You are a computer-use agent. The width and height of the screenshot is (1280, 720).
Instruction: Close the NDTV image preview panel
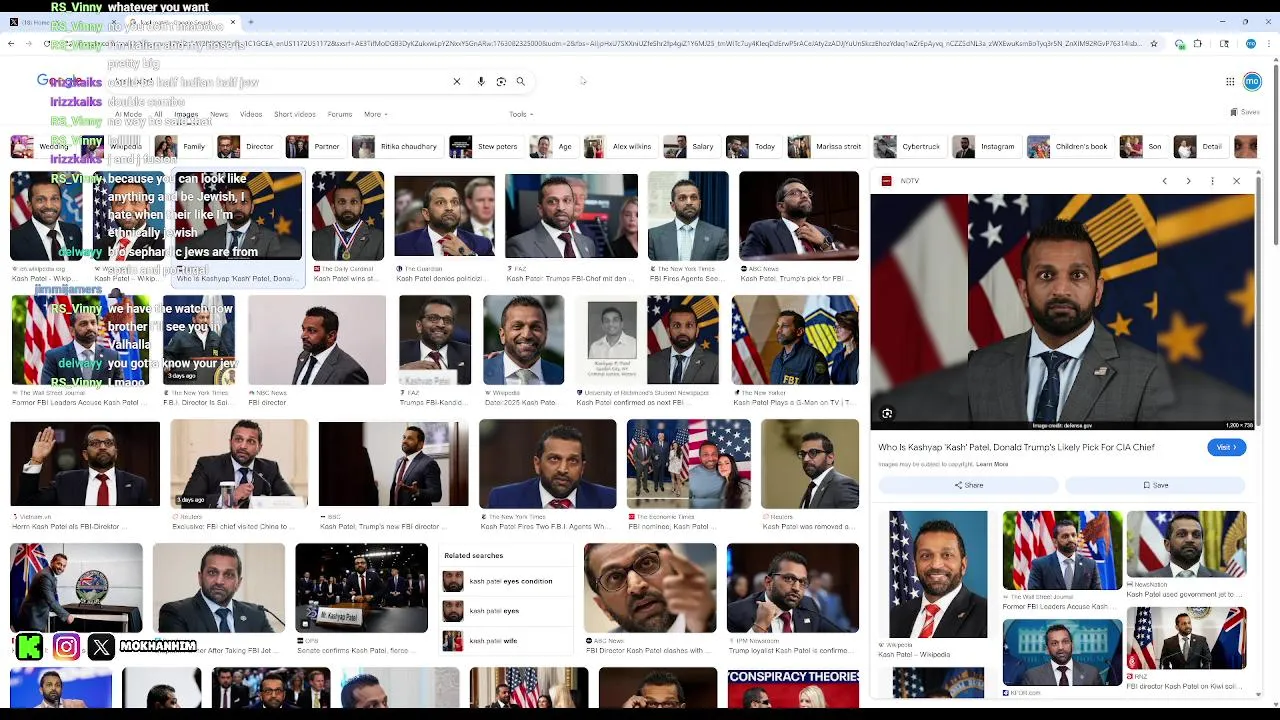coord(1236,181)
